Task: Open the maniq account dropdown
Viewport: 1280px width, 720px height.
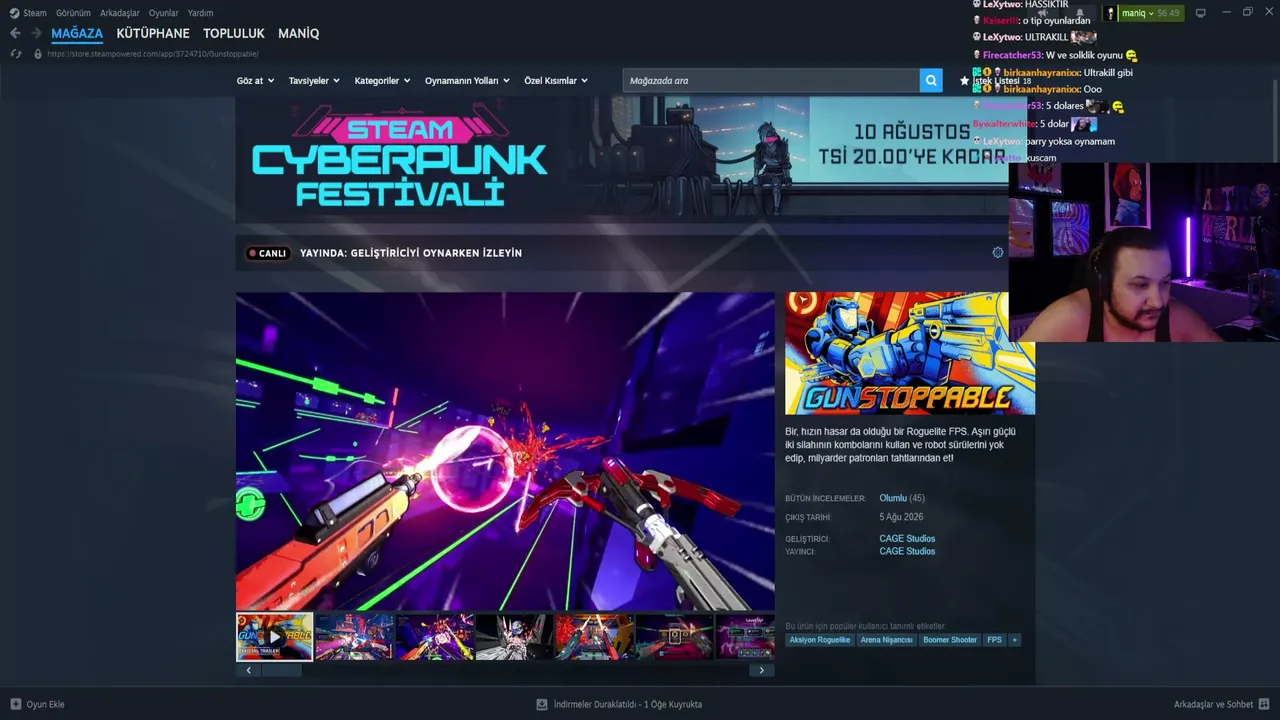Action: coord(1143,13)
